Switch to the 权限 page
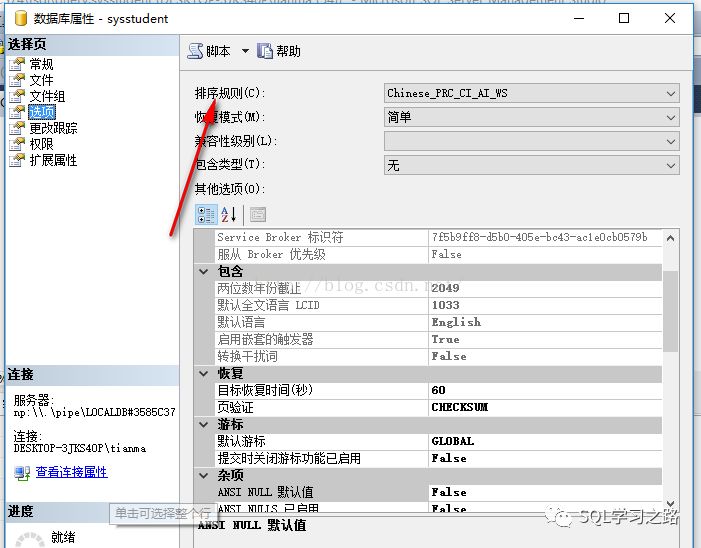The width and height of the screenshot is (701, 548). click(x=41, y=144)
